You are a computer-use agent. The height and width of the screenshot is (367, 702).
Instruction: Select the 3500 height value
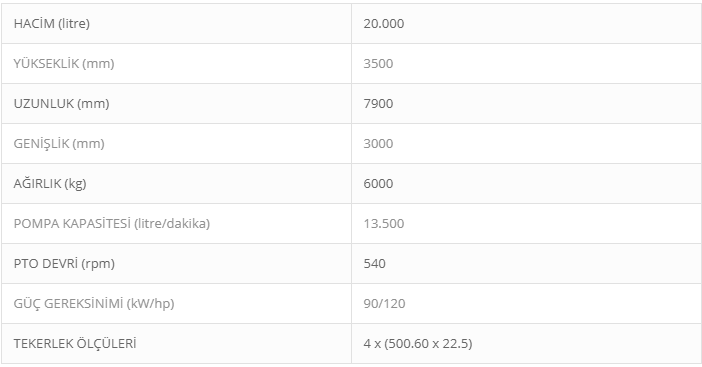tap(378, 64)
